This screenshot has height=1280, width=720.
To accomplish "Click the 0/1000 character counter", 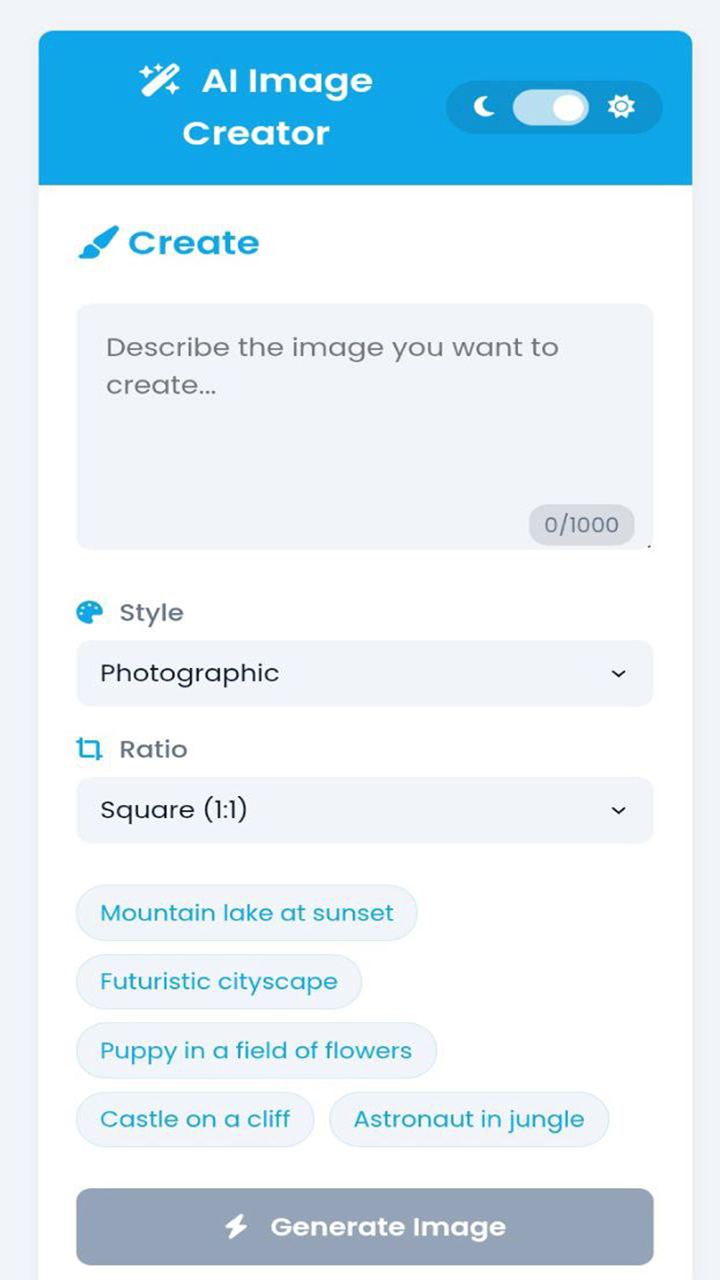I will 581,524.
